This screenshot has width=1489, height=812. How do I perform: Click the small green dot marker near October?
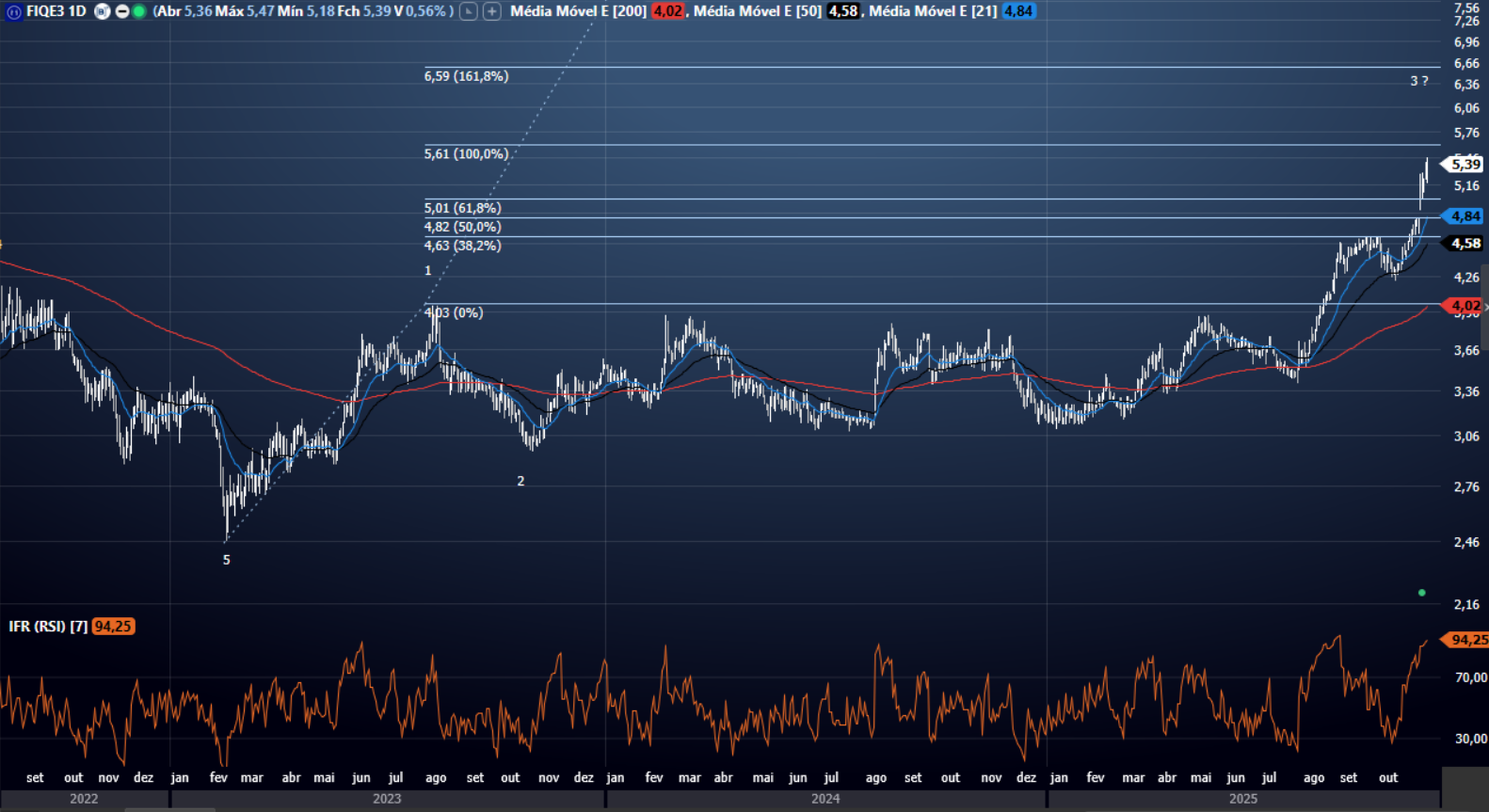[x=1421, y=593]
